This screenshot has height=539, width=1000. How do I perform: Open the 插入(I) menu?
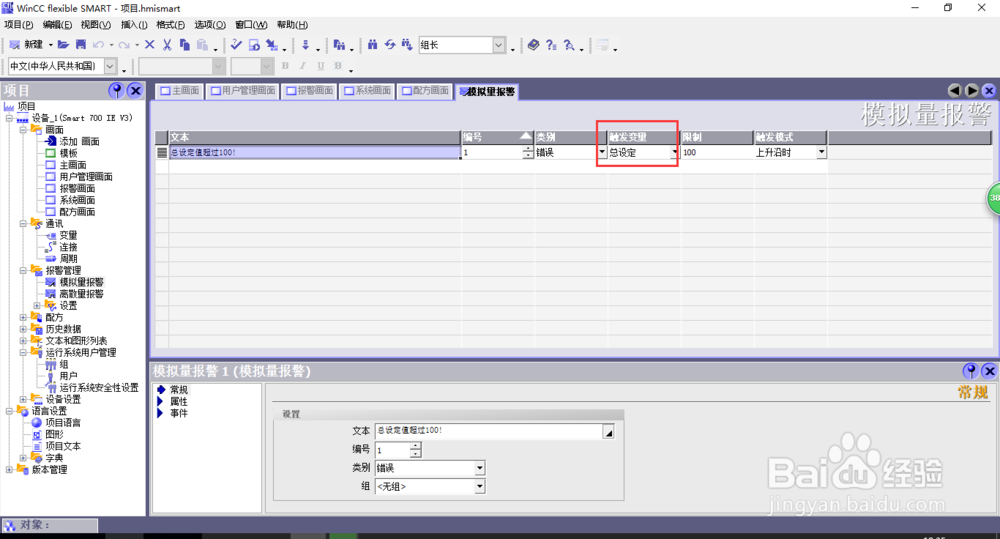(x=134, y=25)
